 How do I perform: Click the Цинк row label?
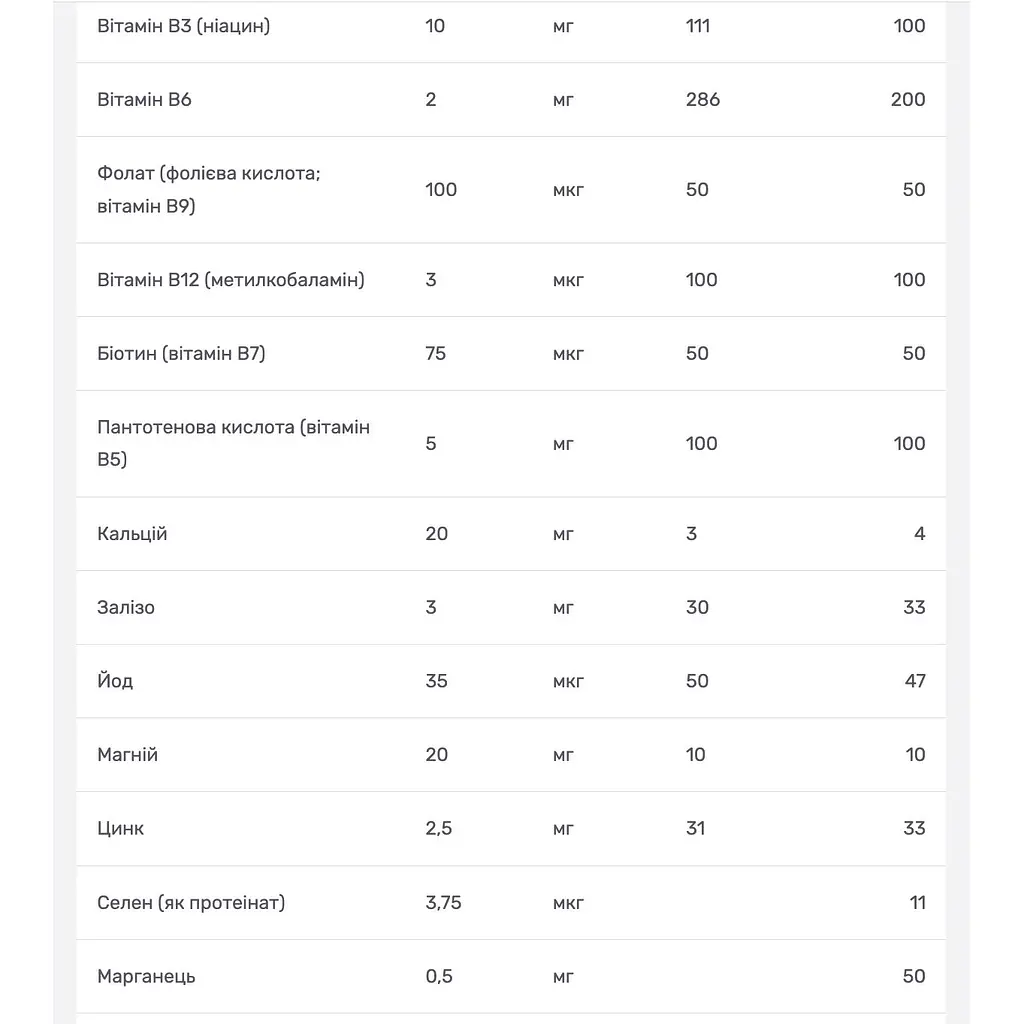120,829
